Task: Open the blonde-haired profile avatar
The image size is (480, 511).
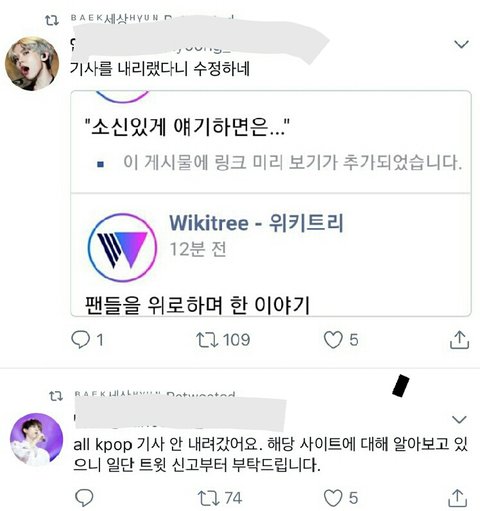Action: [32, 63]
